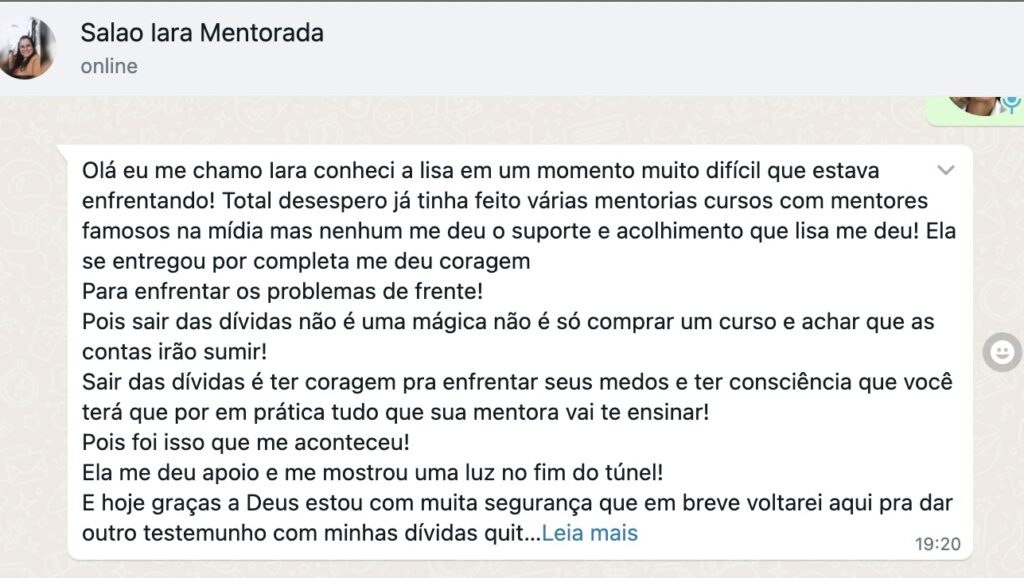
Task: Open the message options chevron menu
Action: [x=946, y=170]
